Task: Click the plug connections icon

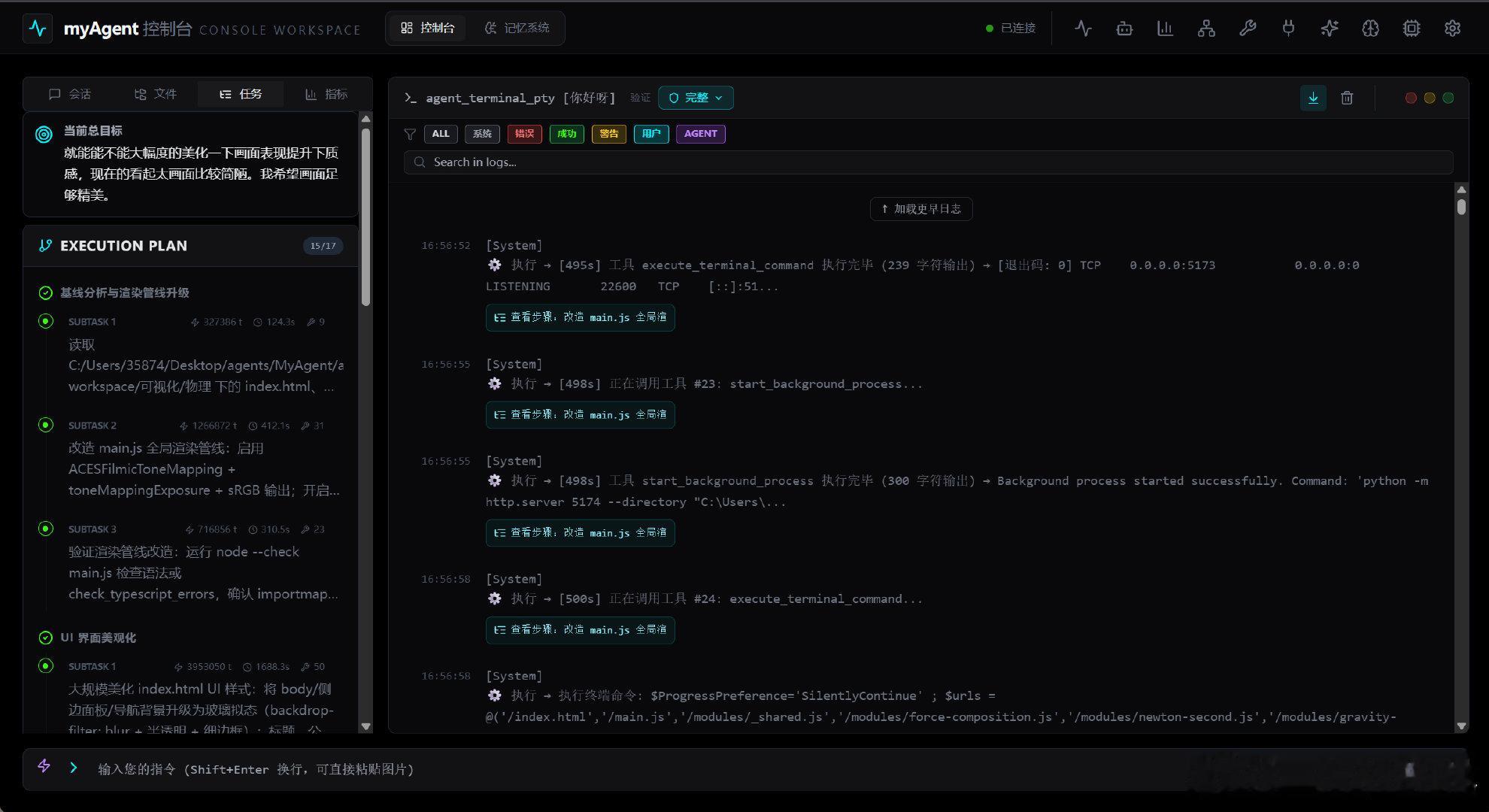Action: tap(1288, 29)
